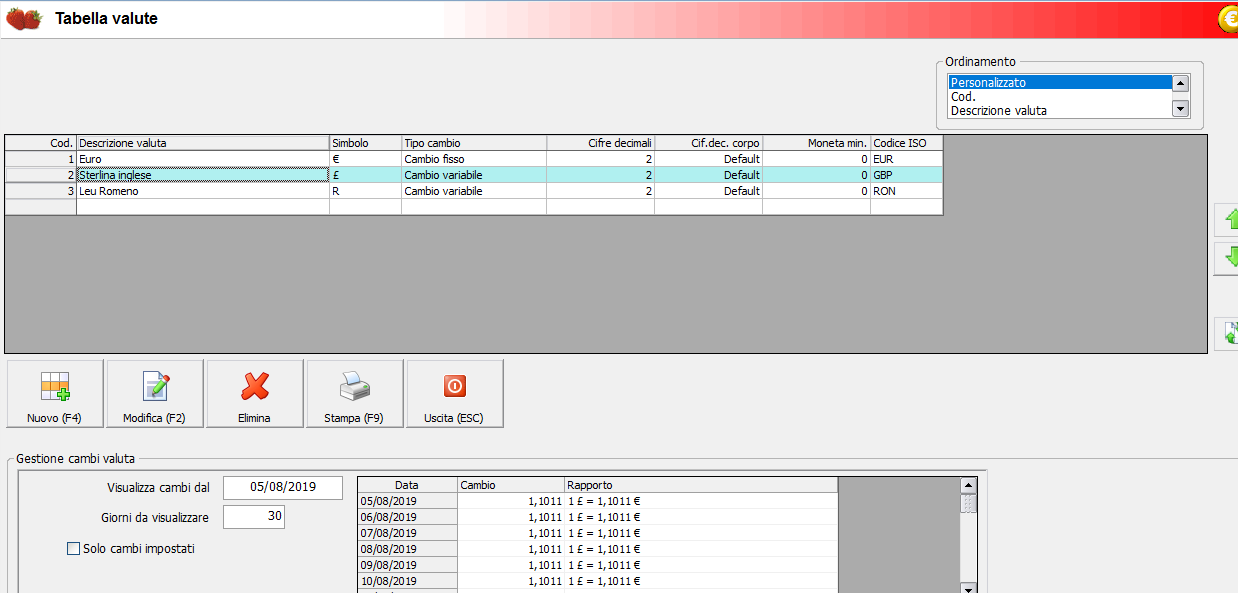Select the 08/08/2019 row in rates grid
This screenshot has height=593, width=1238.
(x=598, y=549)
